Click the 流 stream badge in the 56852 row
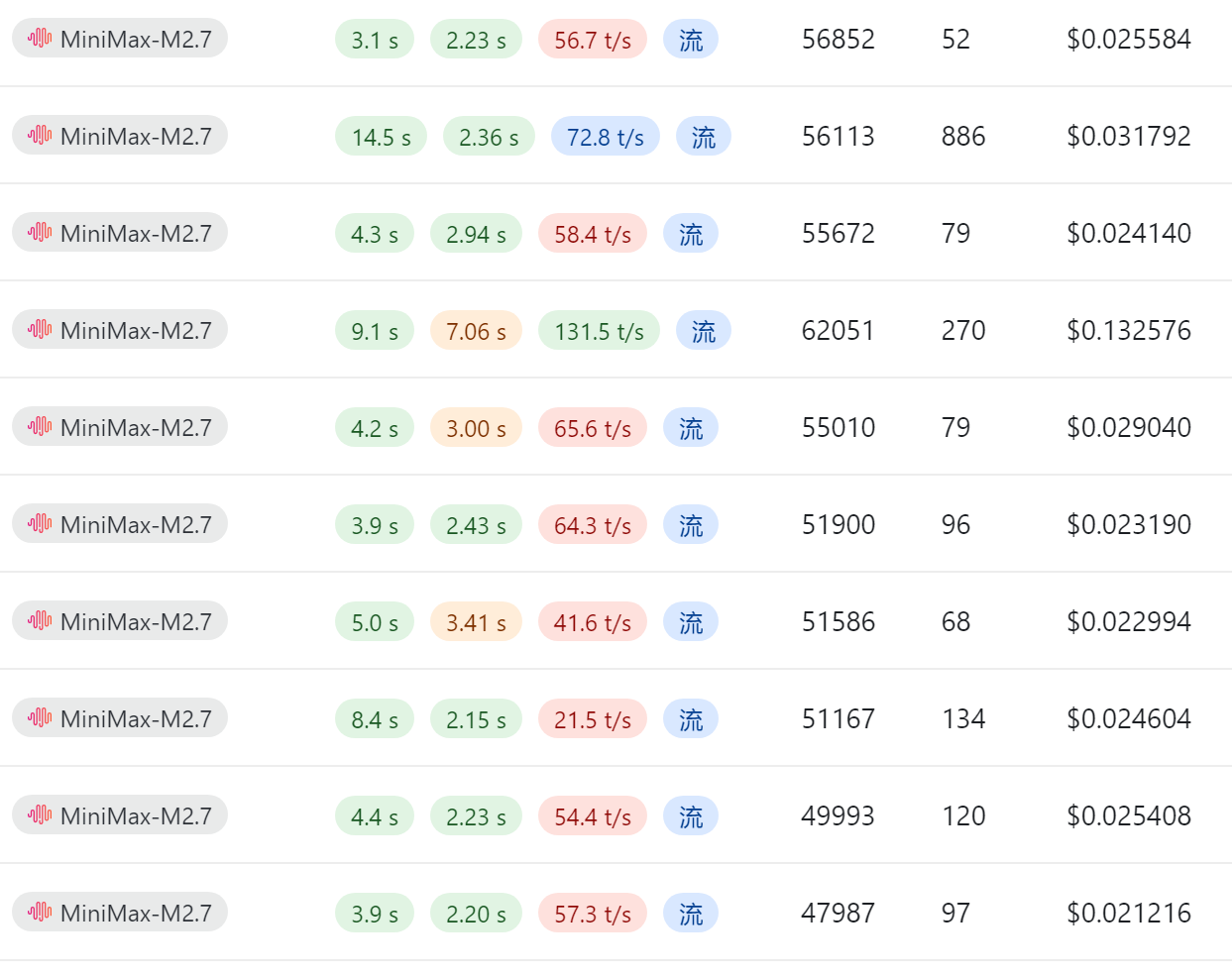 (691, 40)
